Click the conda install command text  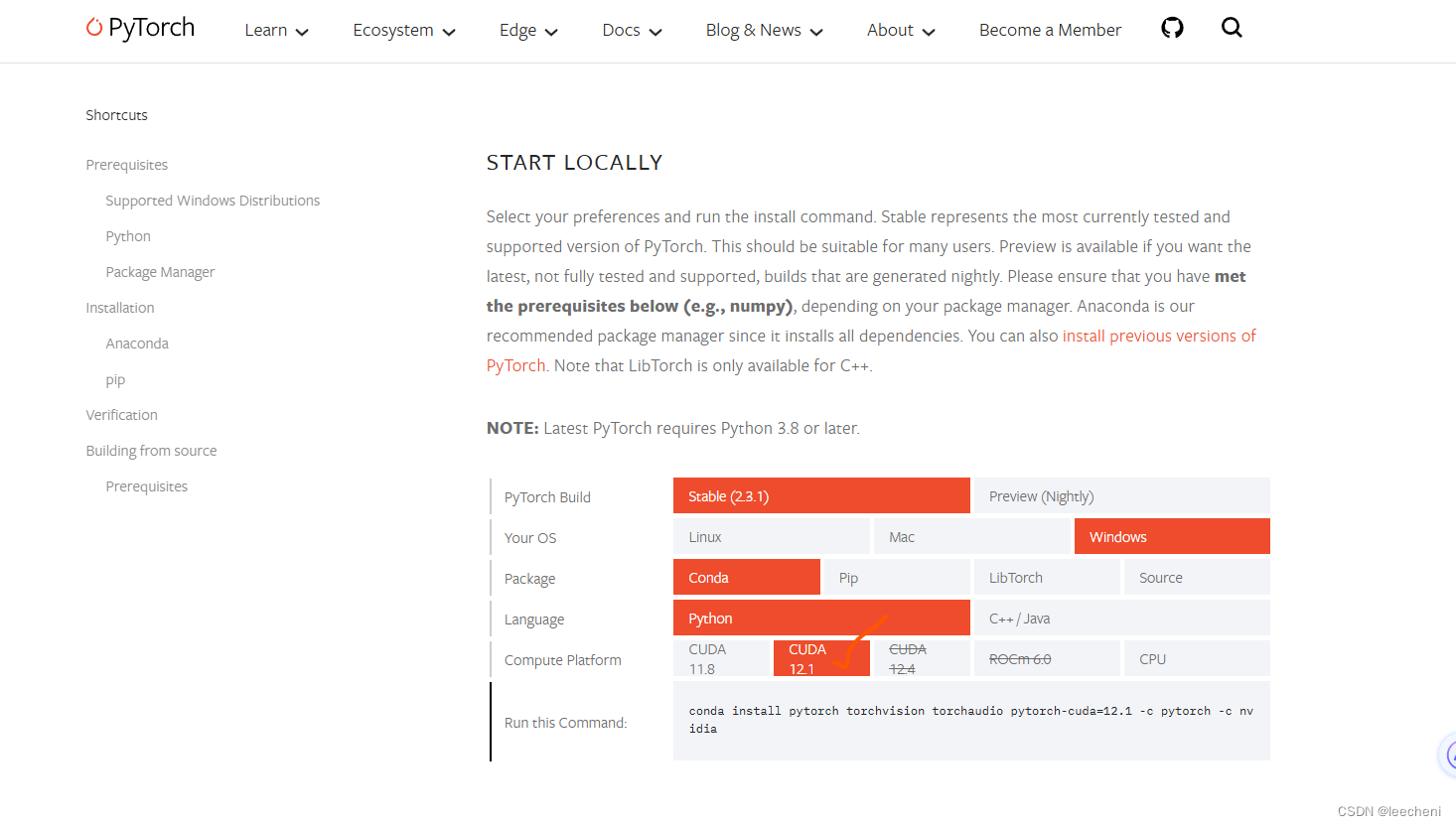point(970,720)
